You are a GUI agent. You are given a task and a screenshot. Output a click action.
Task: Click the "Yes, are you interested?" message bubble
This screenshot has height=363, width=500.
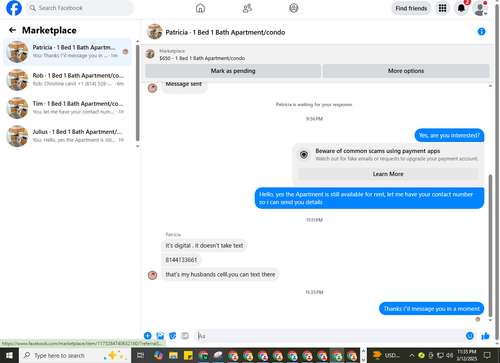(449, 135)
